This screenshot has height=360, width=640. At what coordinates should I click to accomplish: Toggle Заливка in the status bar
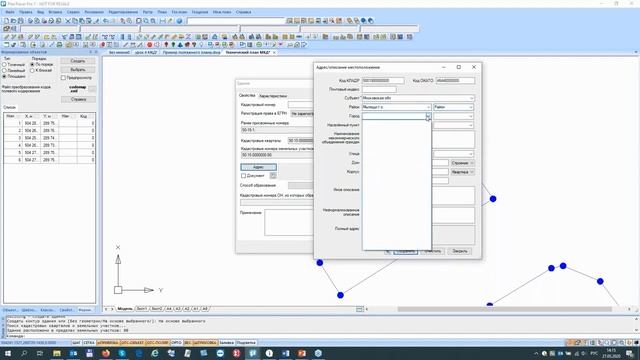(x=227, y=343)
